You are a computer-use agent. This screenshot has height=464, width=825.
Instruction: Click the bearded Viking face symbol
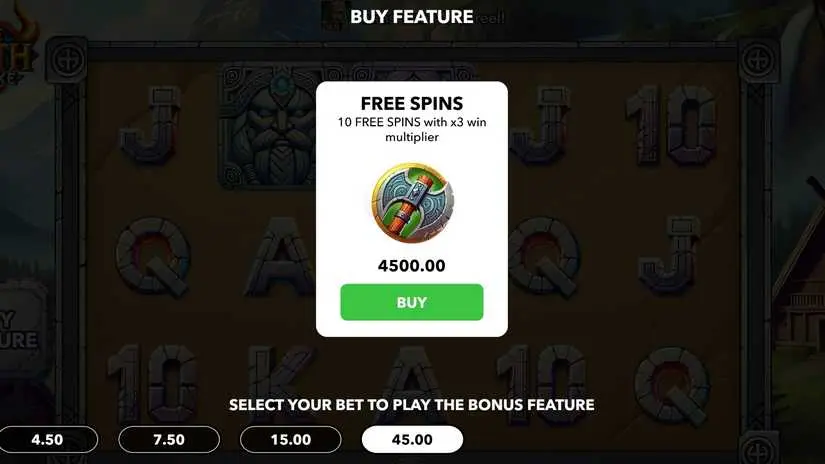(269, 126)
